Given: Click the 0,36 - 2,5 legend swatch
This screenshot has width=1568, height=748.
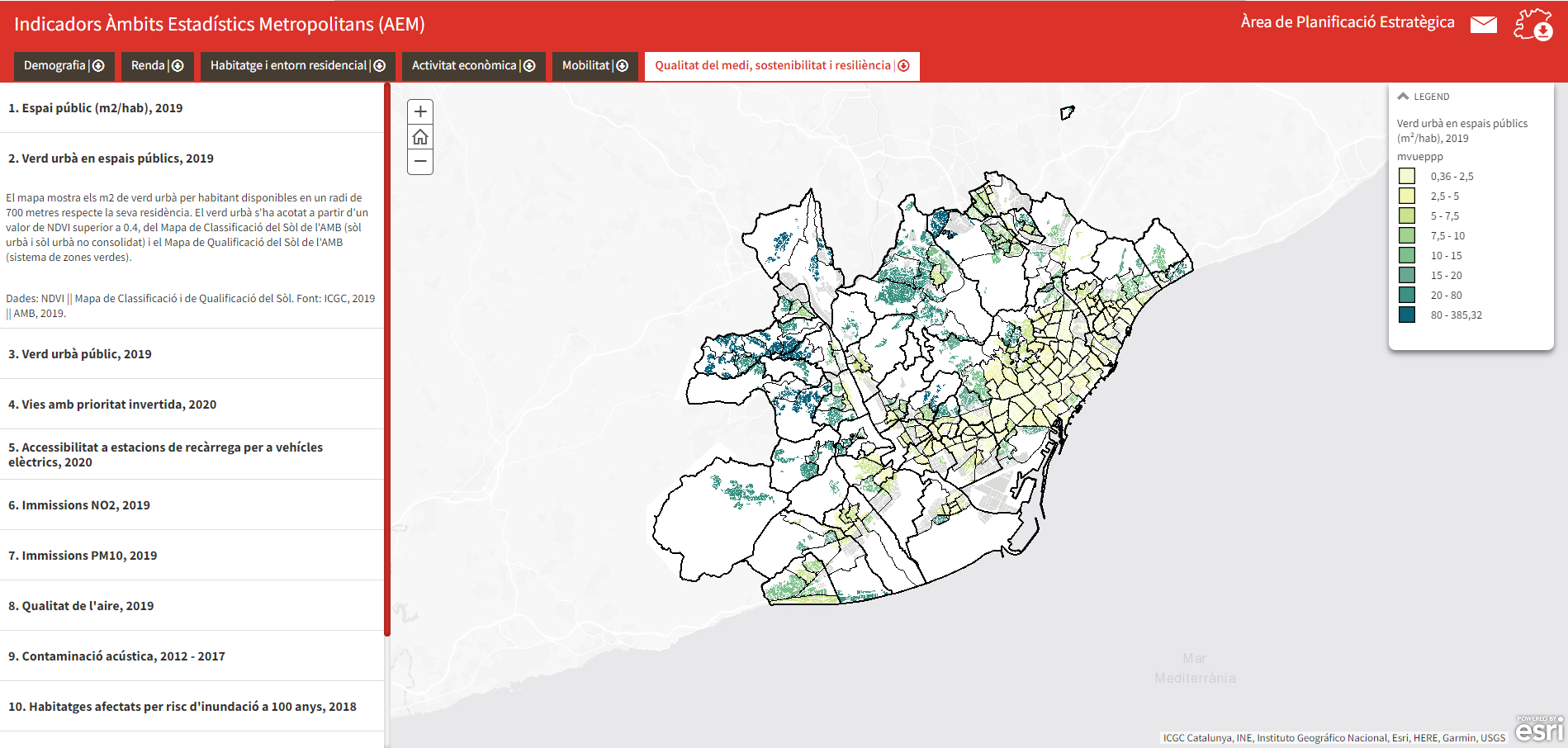Looking at the screenshot, I should [1407, 176].
